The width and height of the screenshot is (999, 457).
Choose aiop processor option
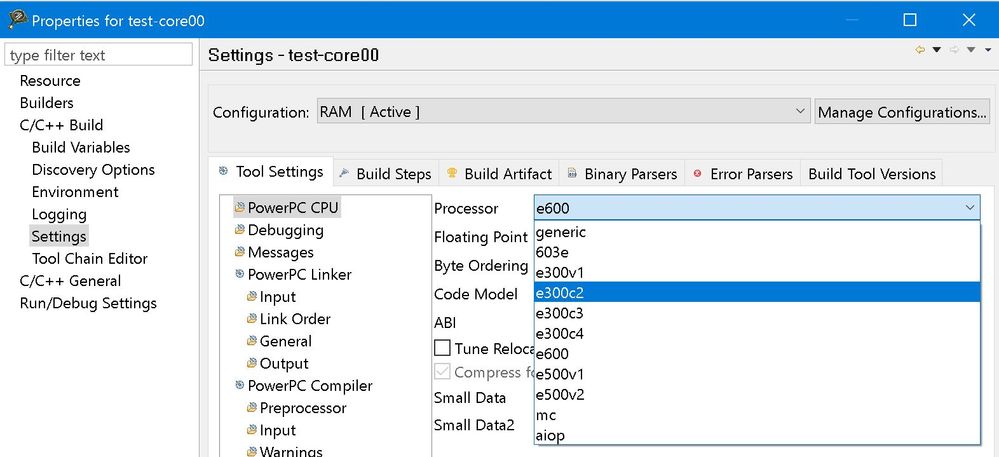click(551, 436)
